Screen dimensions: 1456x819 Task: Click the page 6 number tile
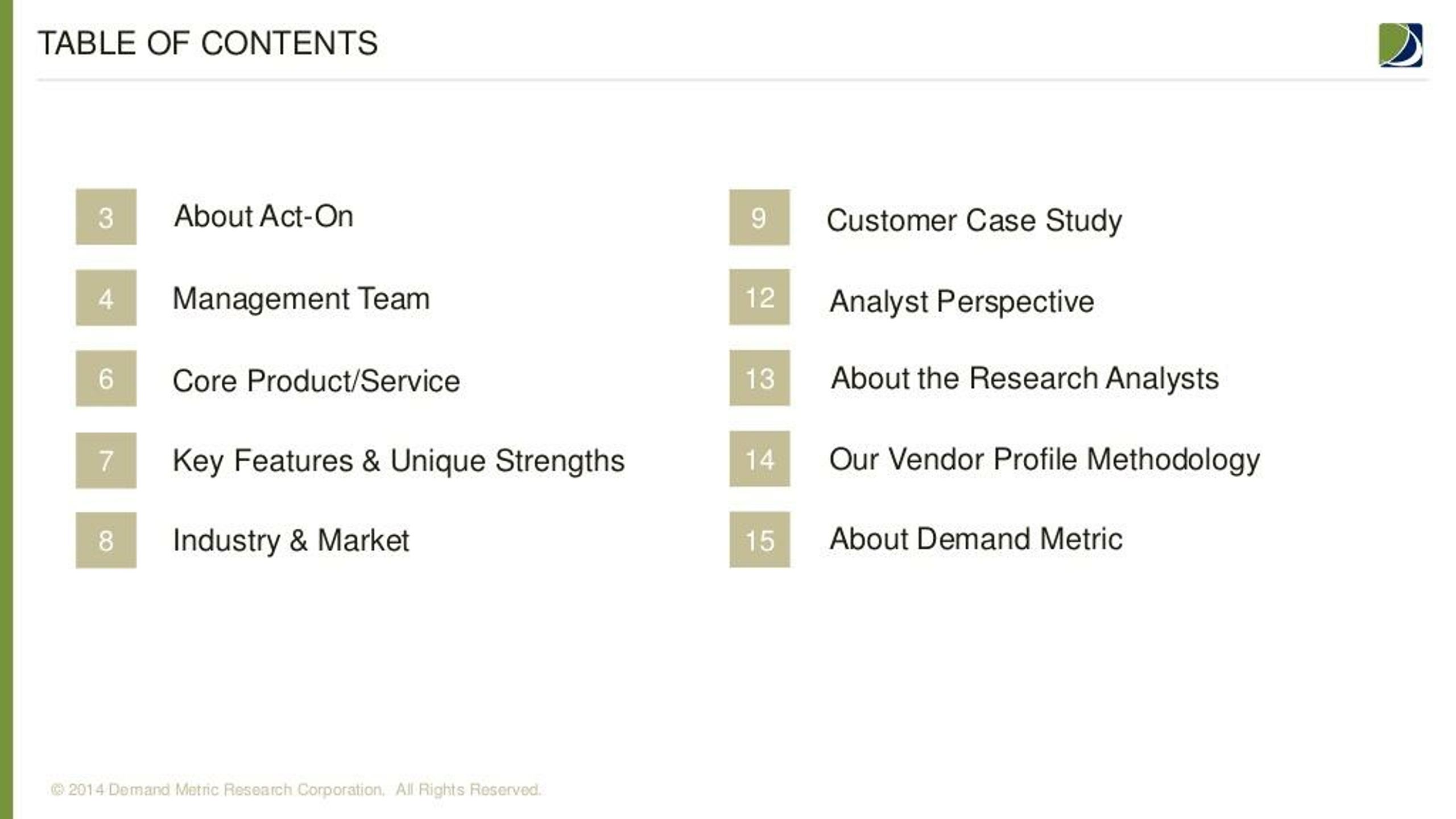[x=106, y=378]
